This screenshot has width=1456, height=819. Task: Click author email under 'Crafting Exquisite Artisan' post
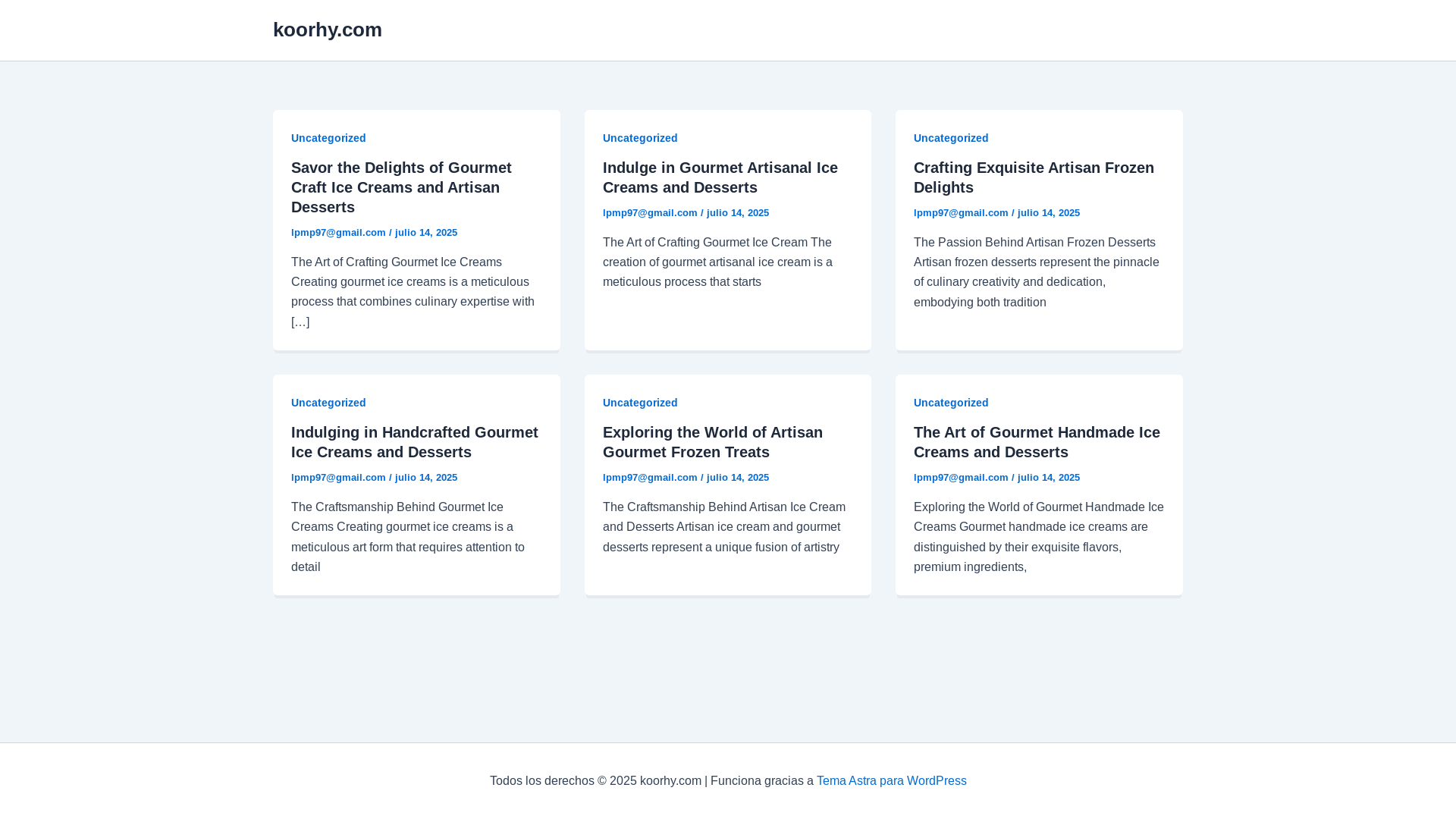click(961, 213)
